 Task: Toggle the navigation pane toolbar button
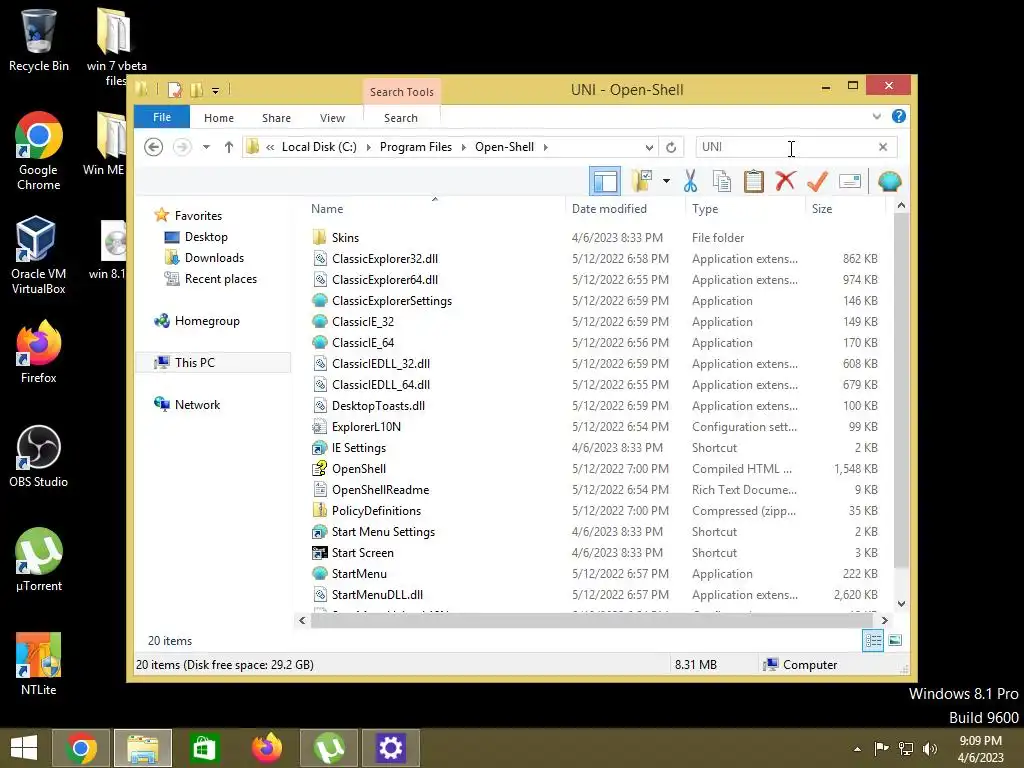(x=605, y=181)
